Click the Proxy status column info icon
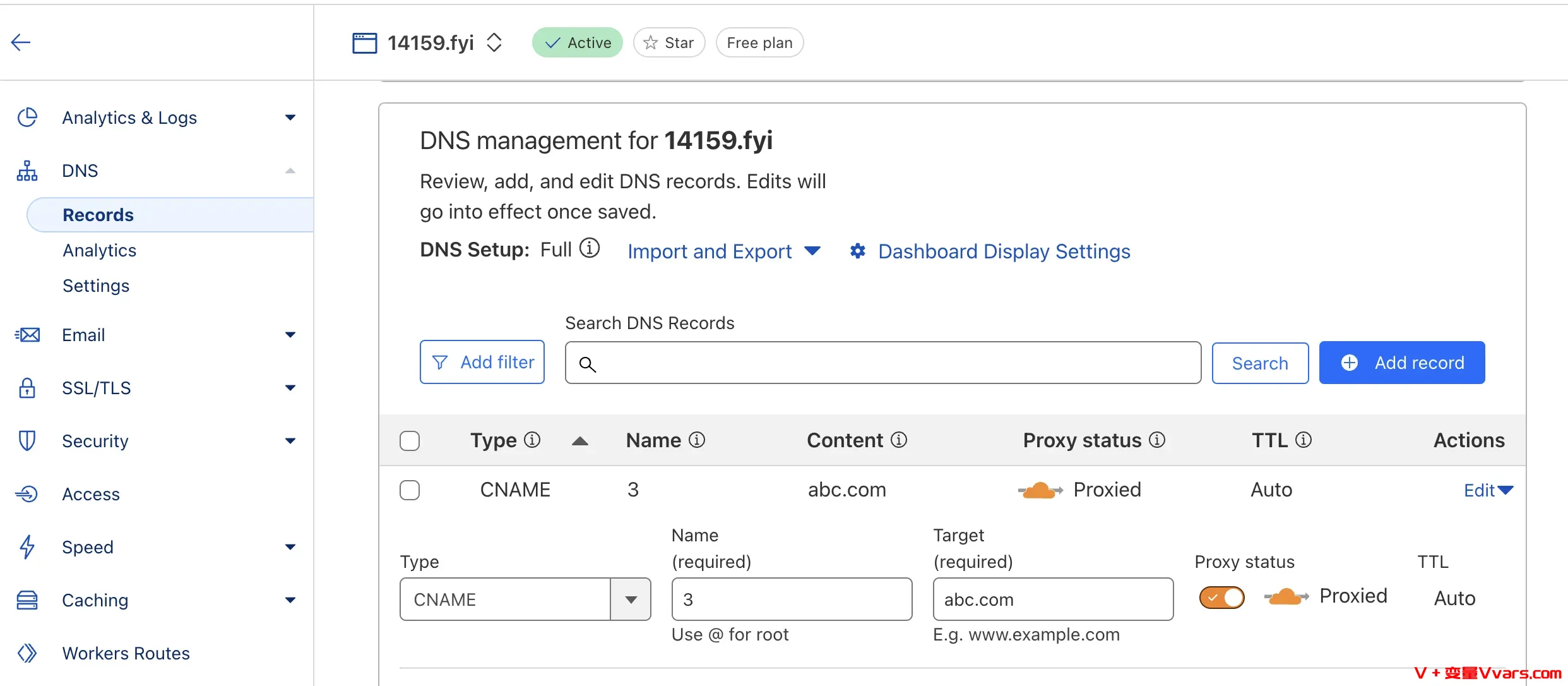The height and width of the screenshot is (686, 1568). pyautogui.click(x=1157, y=440)
